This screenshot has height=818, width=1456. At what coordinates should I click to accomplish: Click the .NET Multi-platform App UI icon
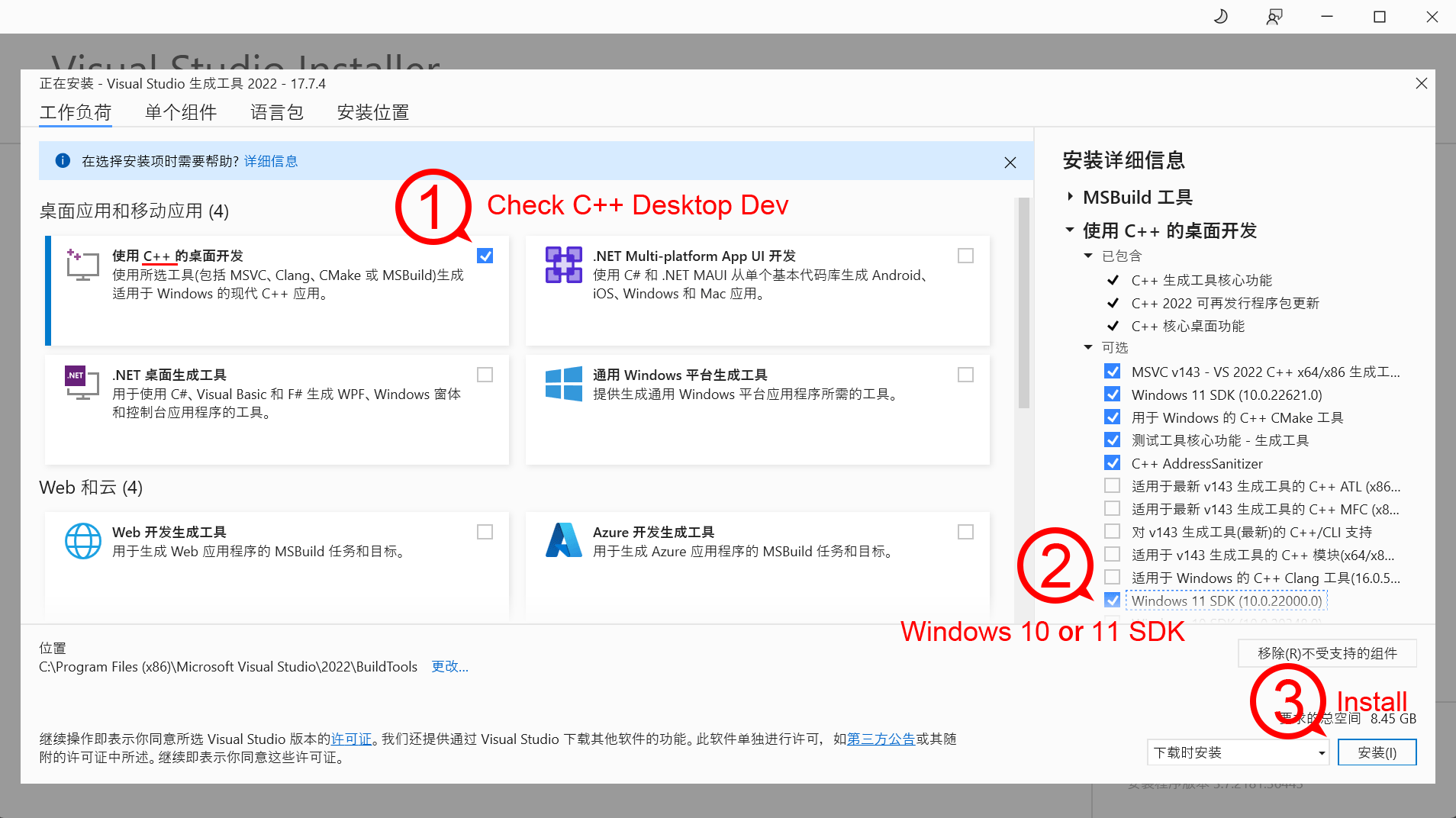pos(563,265)
